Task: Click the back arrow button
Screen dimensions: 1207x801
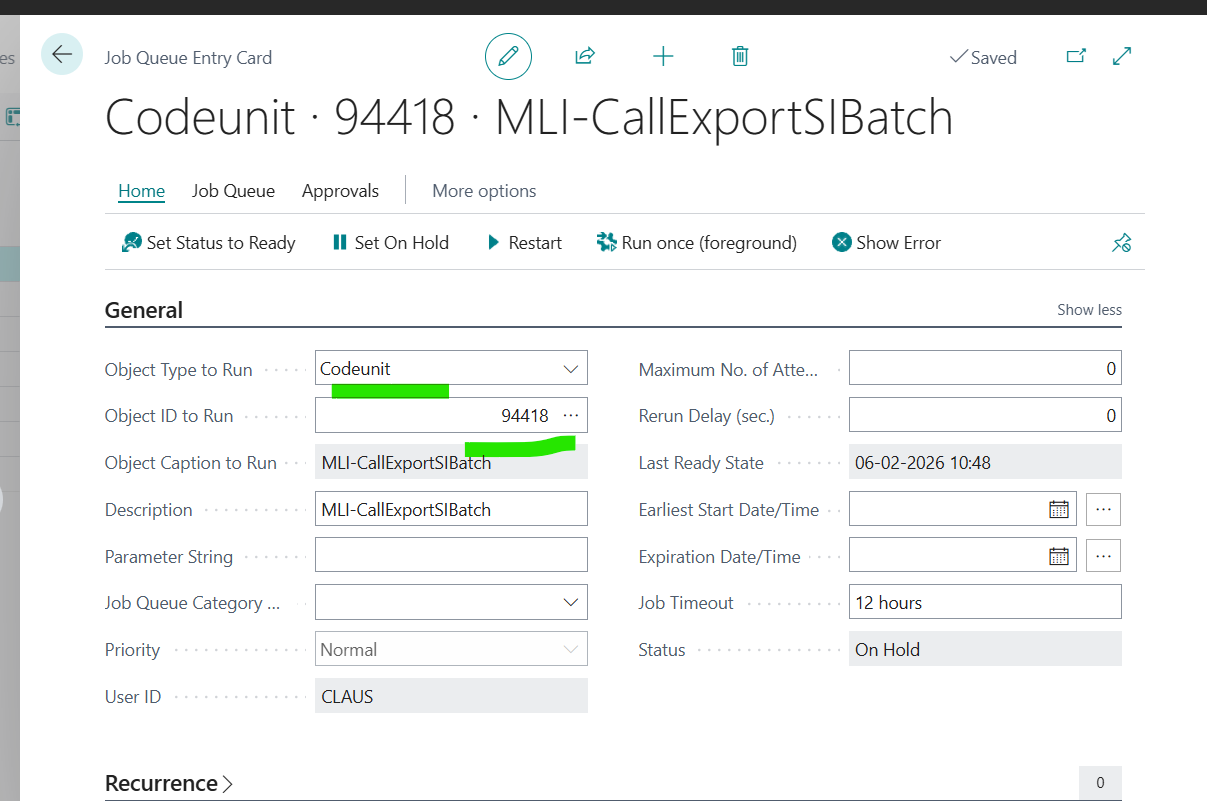Action: [x=62, y=54]
